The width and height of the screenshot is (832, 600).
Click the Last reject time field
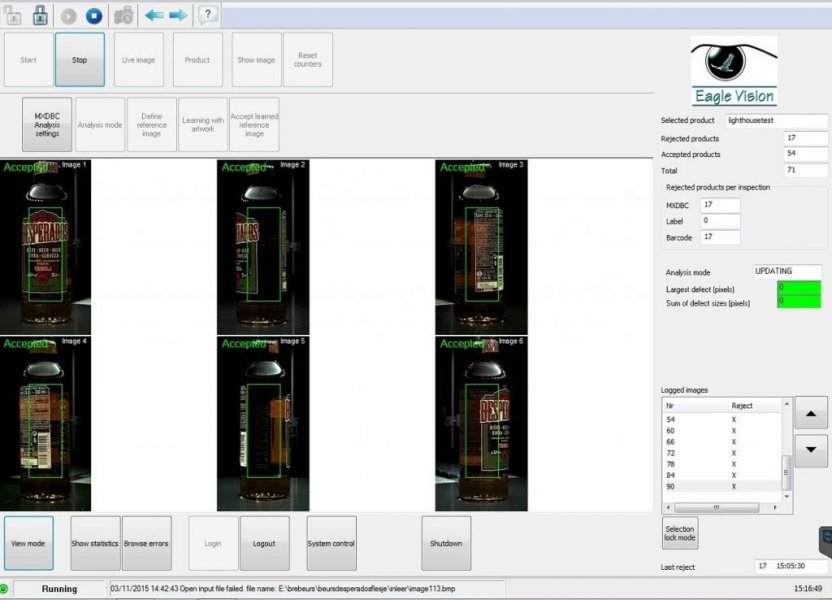(791, 566)
